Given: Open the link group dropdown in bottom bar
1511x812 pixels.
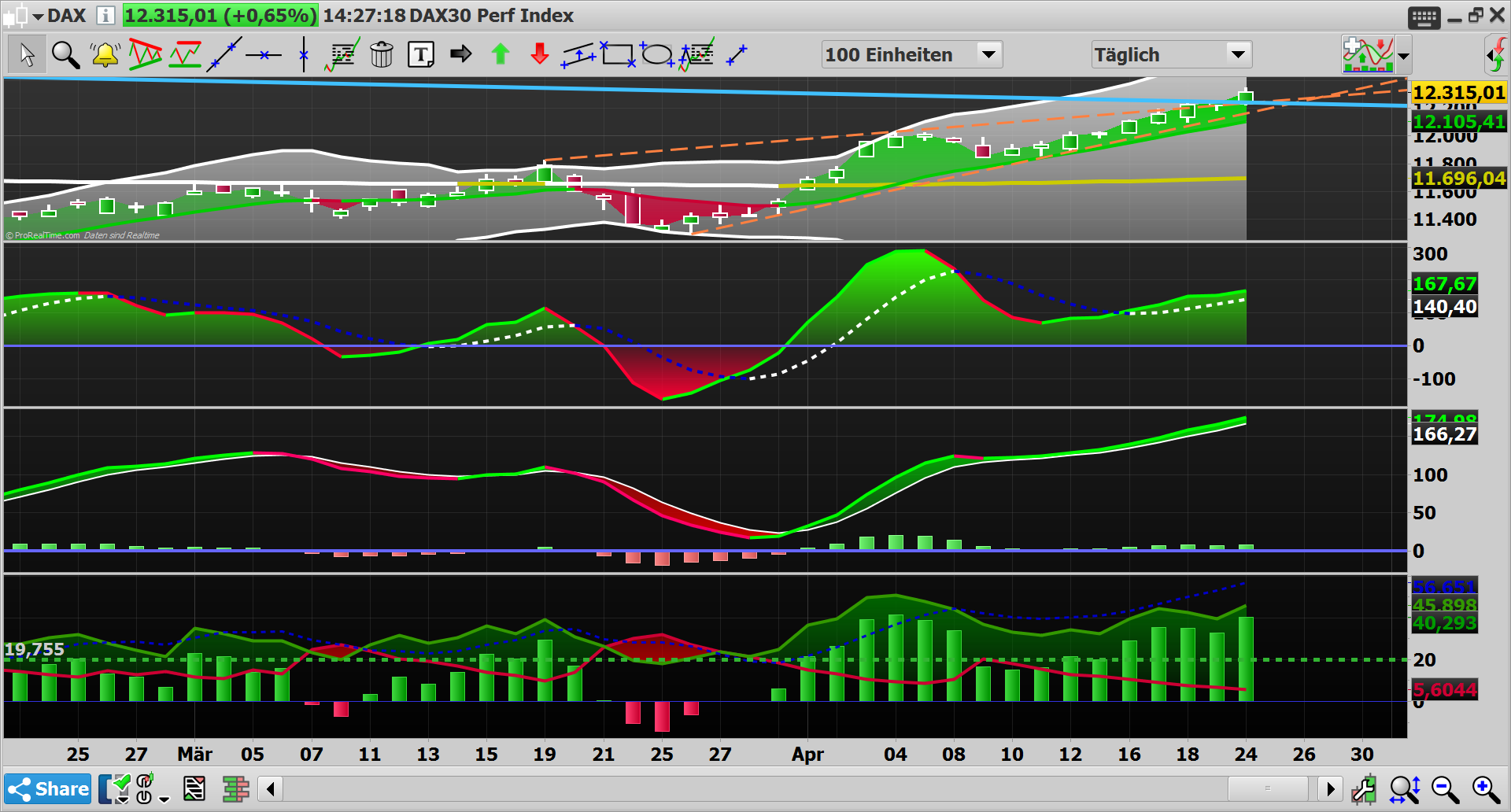Looking at the screenshot, I should click(152, 788).
